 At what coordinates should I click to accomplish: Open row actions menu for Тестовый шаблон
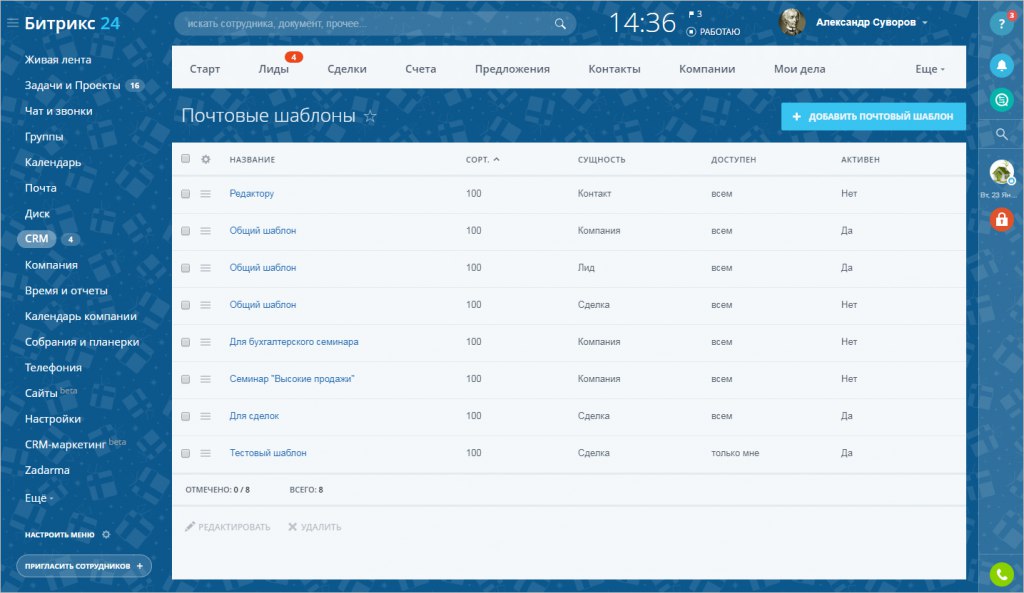(205, 453)
